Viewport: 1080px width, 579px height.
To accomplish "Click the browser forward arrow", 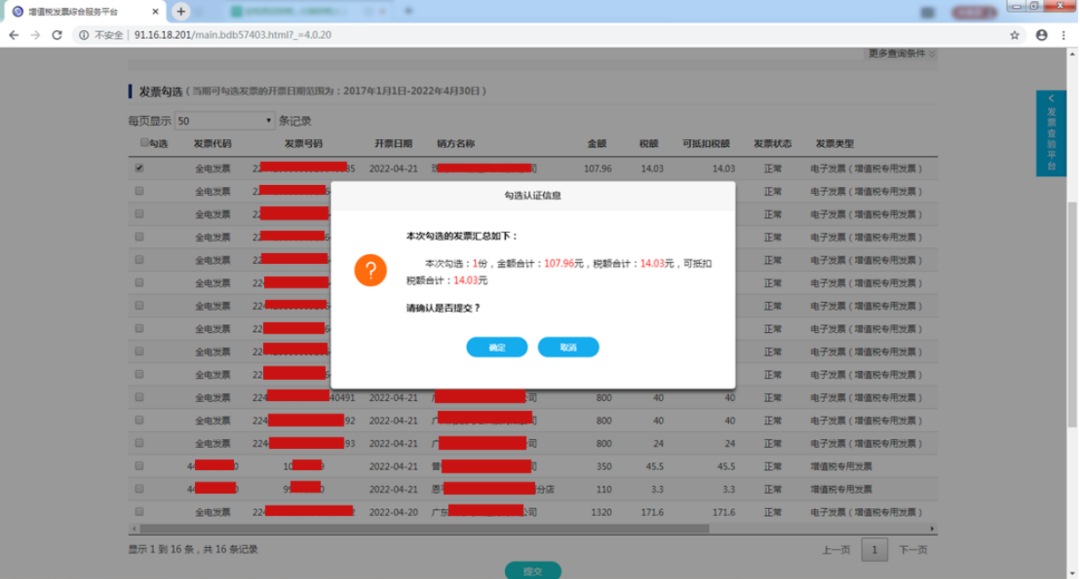I will (35, 34).
